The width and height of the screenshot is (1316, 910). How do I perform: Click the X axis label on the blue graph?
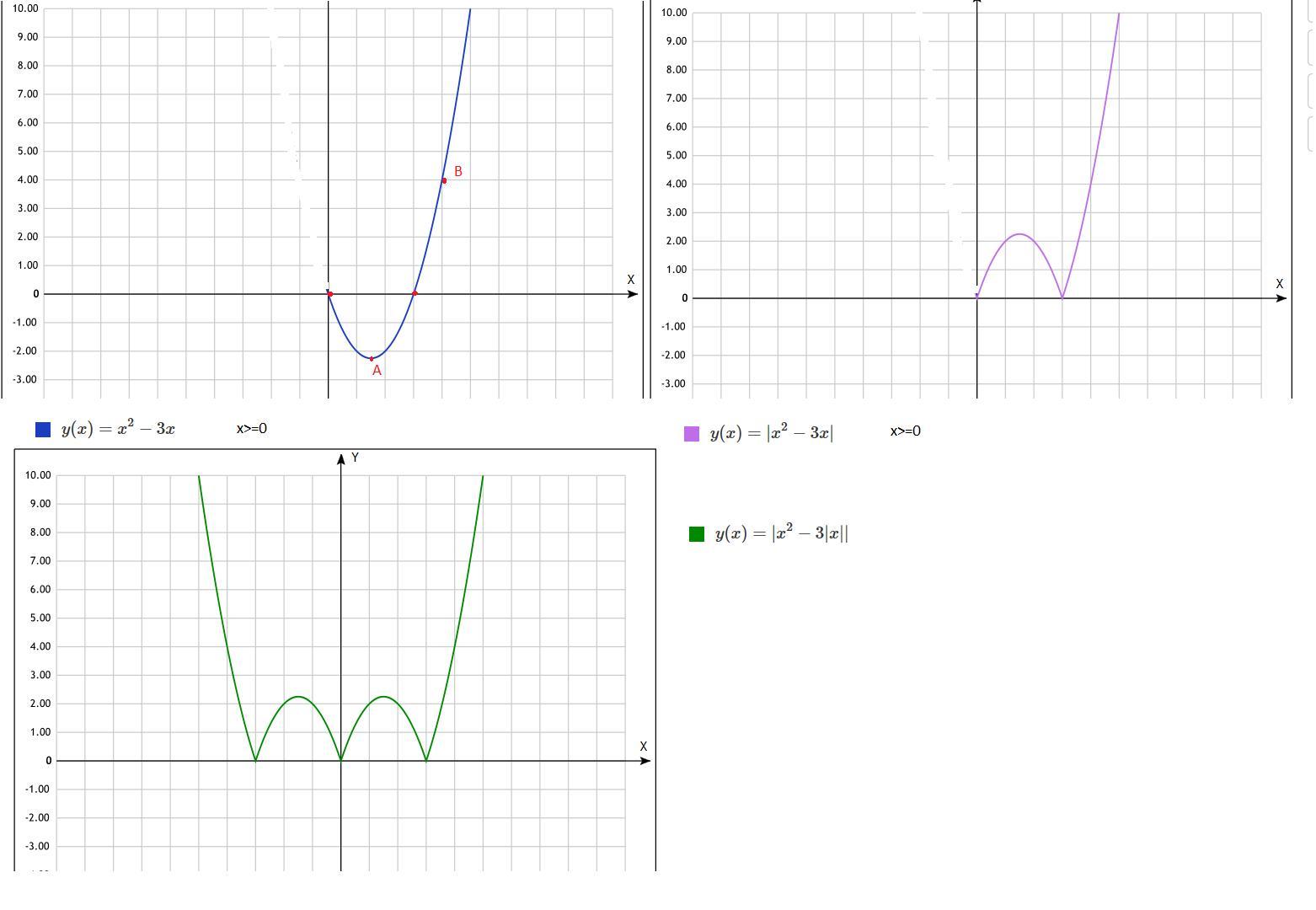click(x=631, y=280)
